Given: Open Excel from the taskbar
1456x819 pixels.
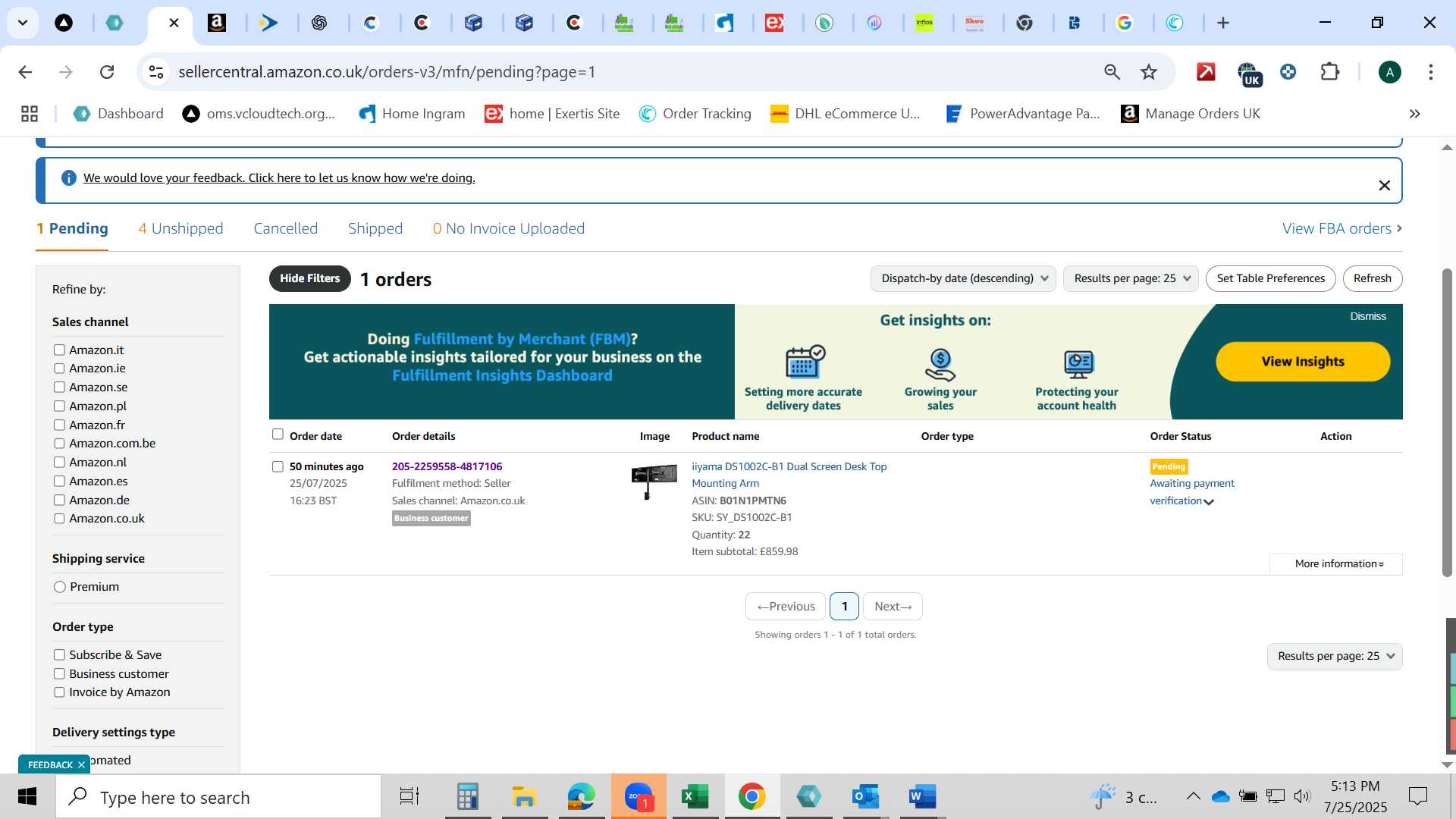Looking at the screenshot, I should coord(695,797).
